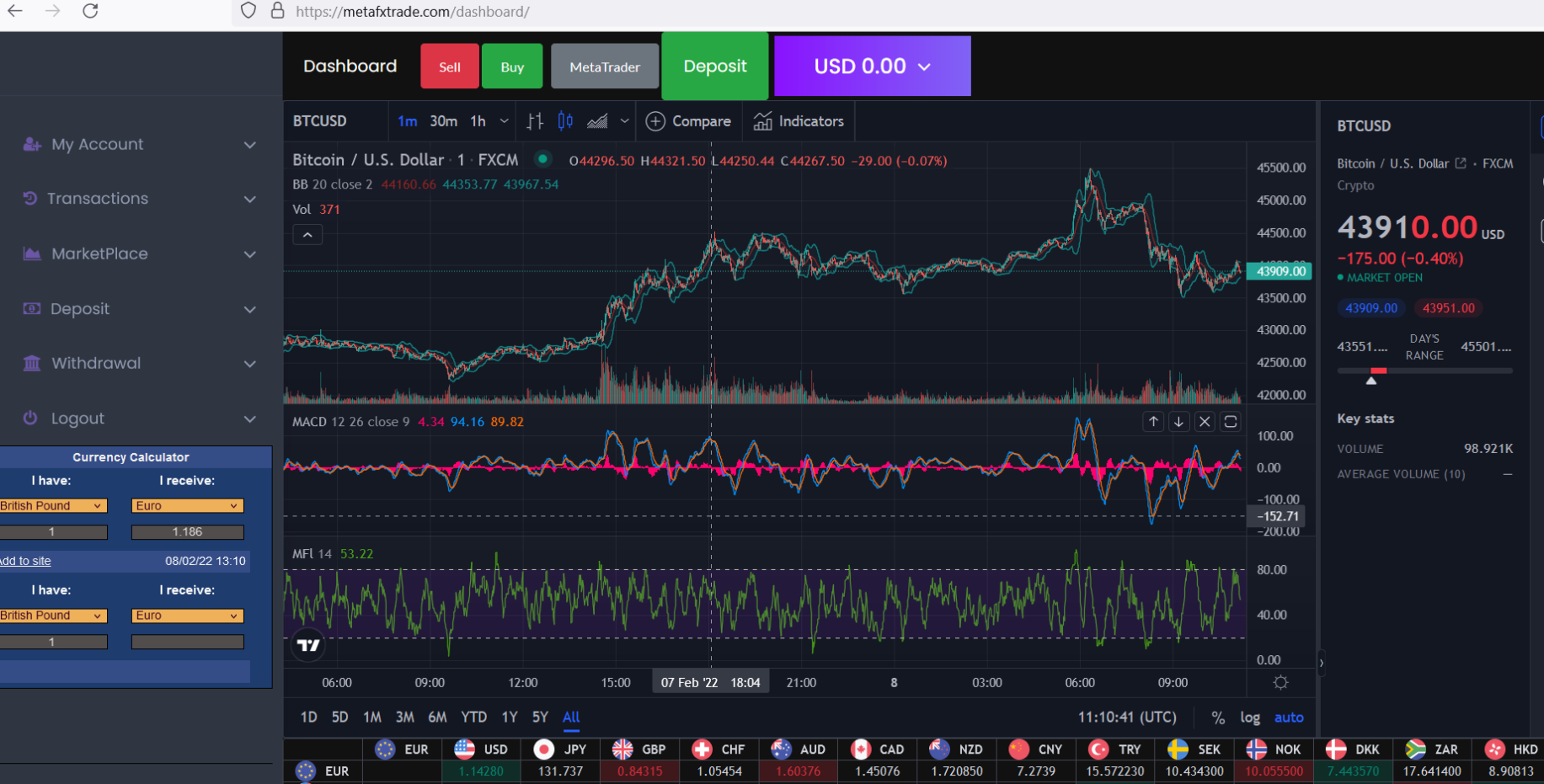Move the MACD pane up
The image size is (1544, 784).
point(1153,421)
